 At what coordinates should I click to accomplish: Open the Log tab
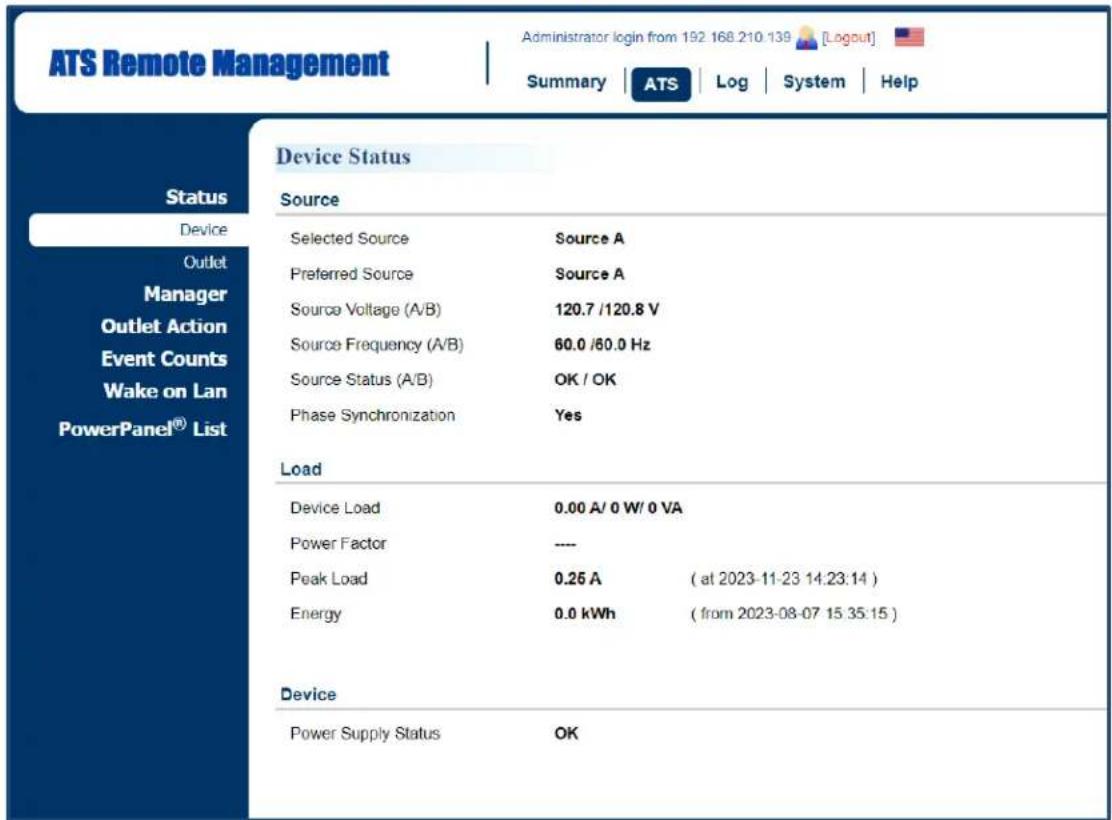point(732,82)
